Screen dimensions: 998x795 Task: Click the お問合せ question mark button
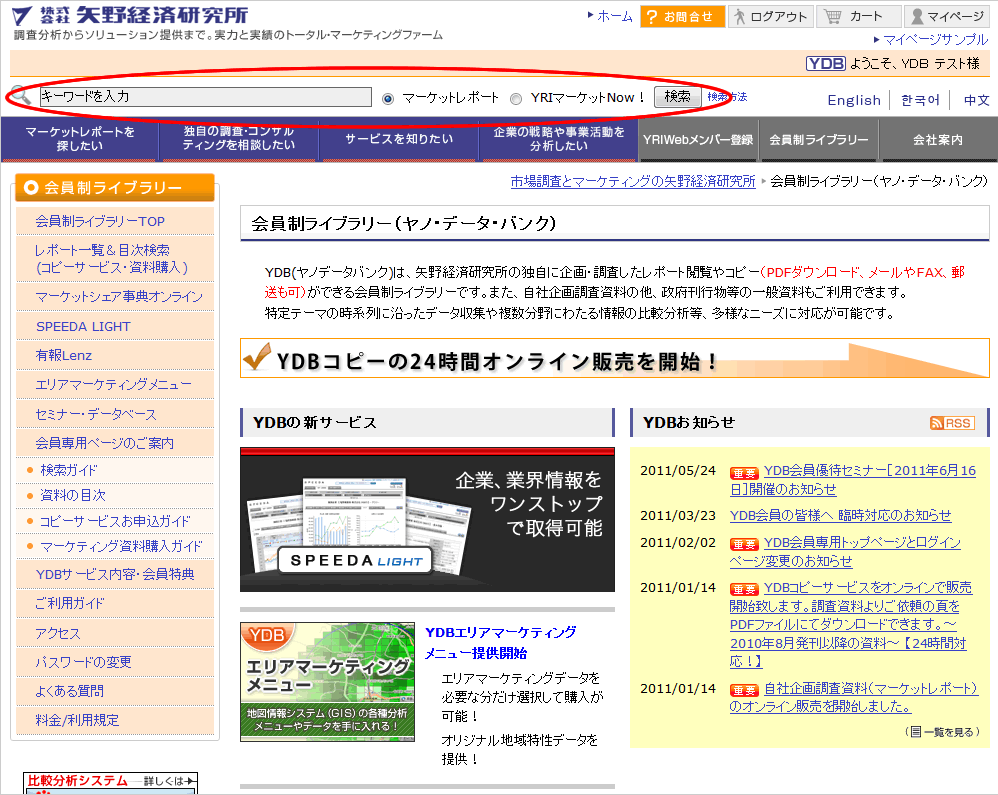pyautogui.click(x=680, y=17)
